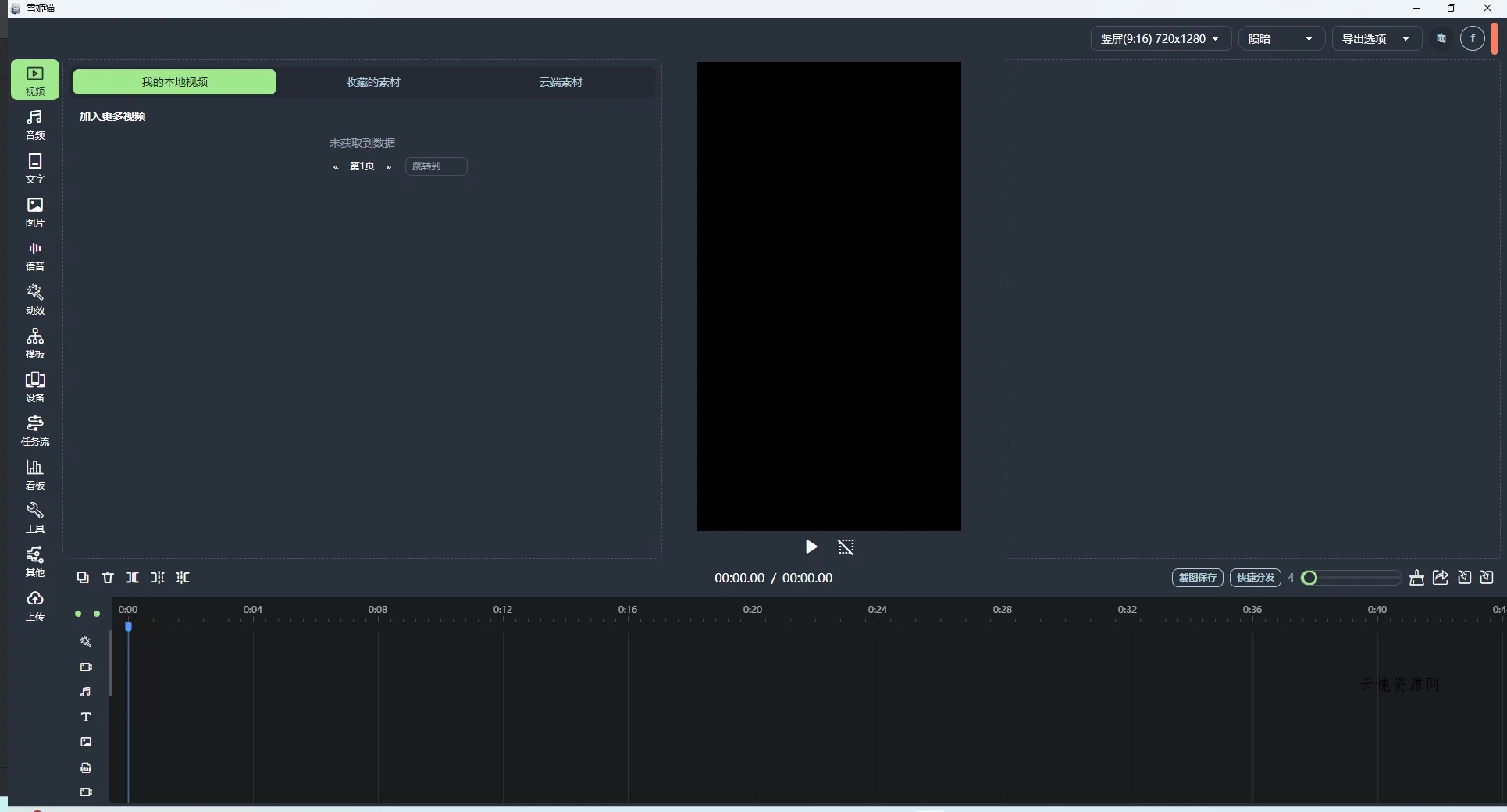Toggle the music track icon in timeline
The image size is (1507, 812).
click(x=86, y=692)
